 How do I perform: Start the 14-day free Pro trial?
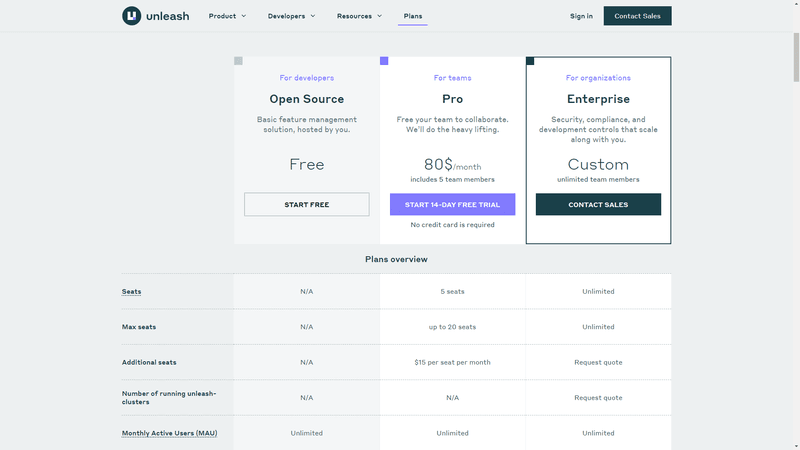(x=452, y=204)
